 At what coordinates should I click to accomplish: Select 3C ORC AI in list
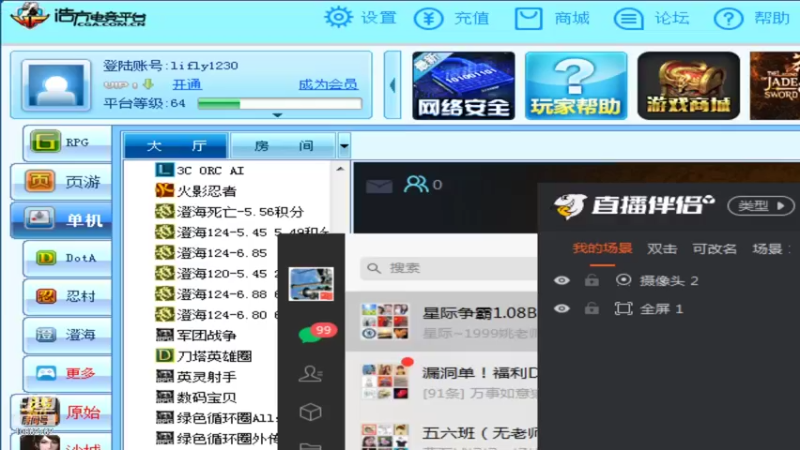pos(210,170)
